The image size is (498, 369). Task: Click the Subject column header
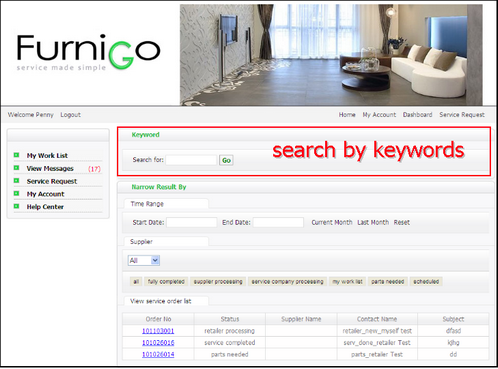[453, 319]
